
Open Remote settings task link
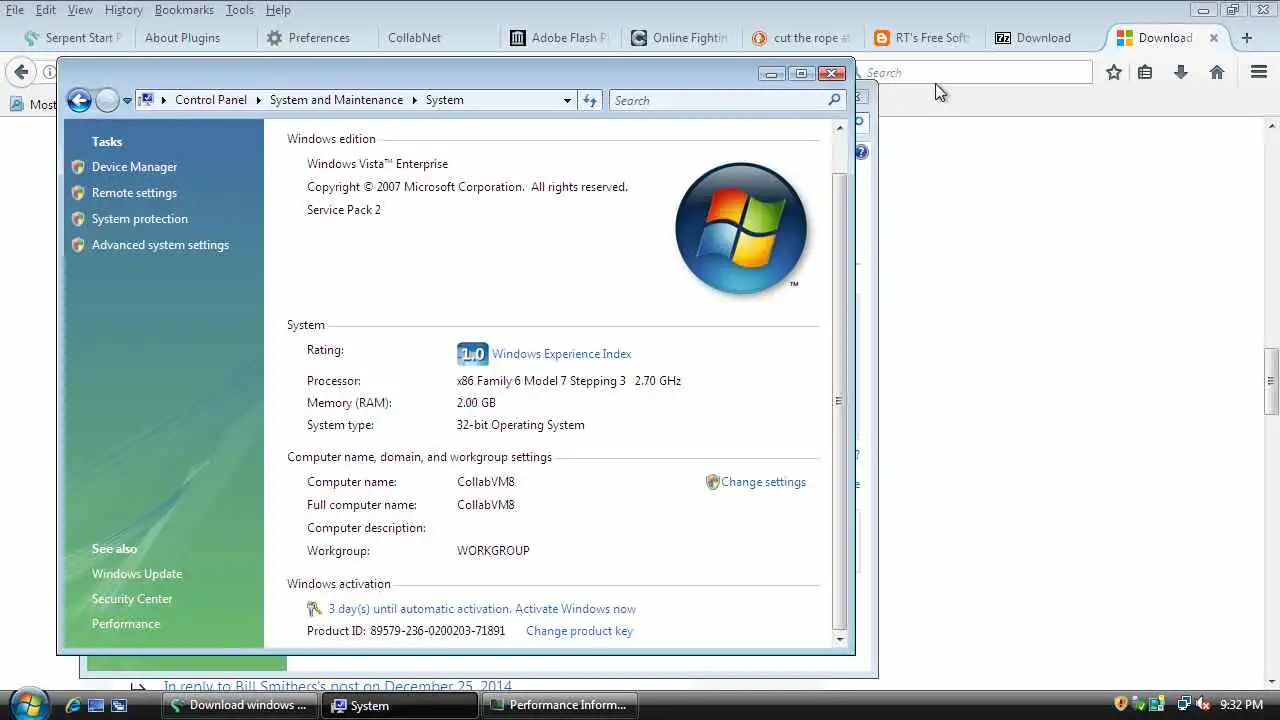[134, 193]
